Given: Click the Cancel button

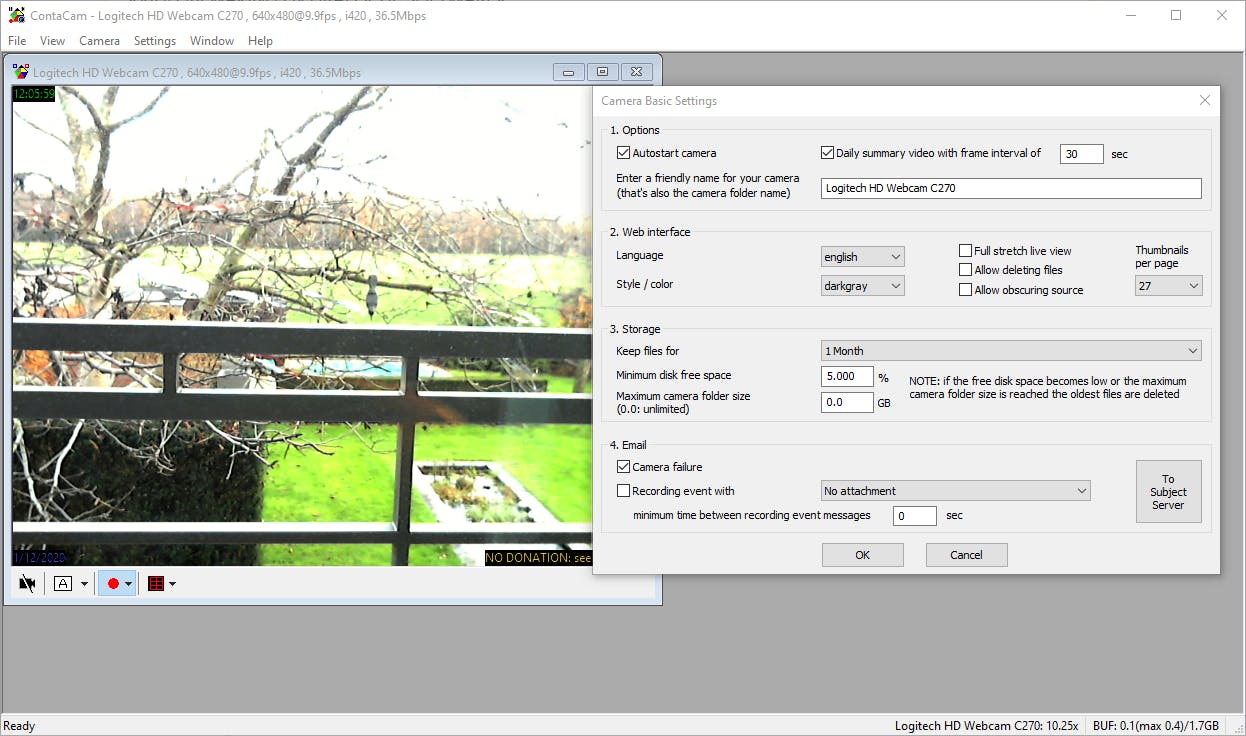Looking at the screenshot, I should pos(966,555).
